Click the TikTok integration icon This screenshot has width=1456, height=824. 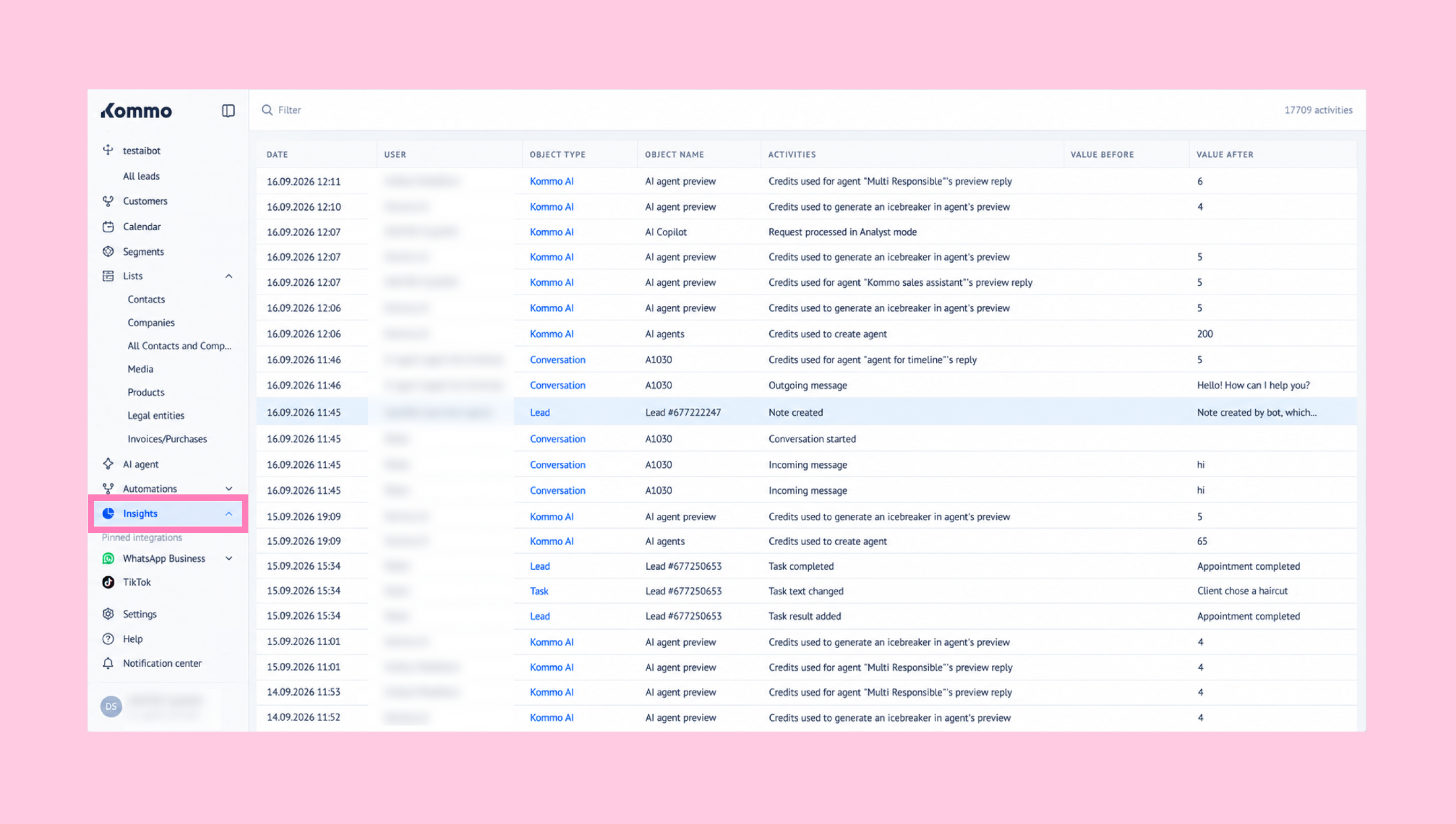tap(108, 582)
